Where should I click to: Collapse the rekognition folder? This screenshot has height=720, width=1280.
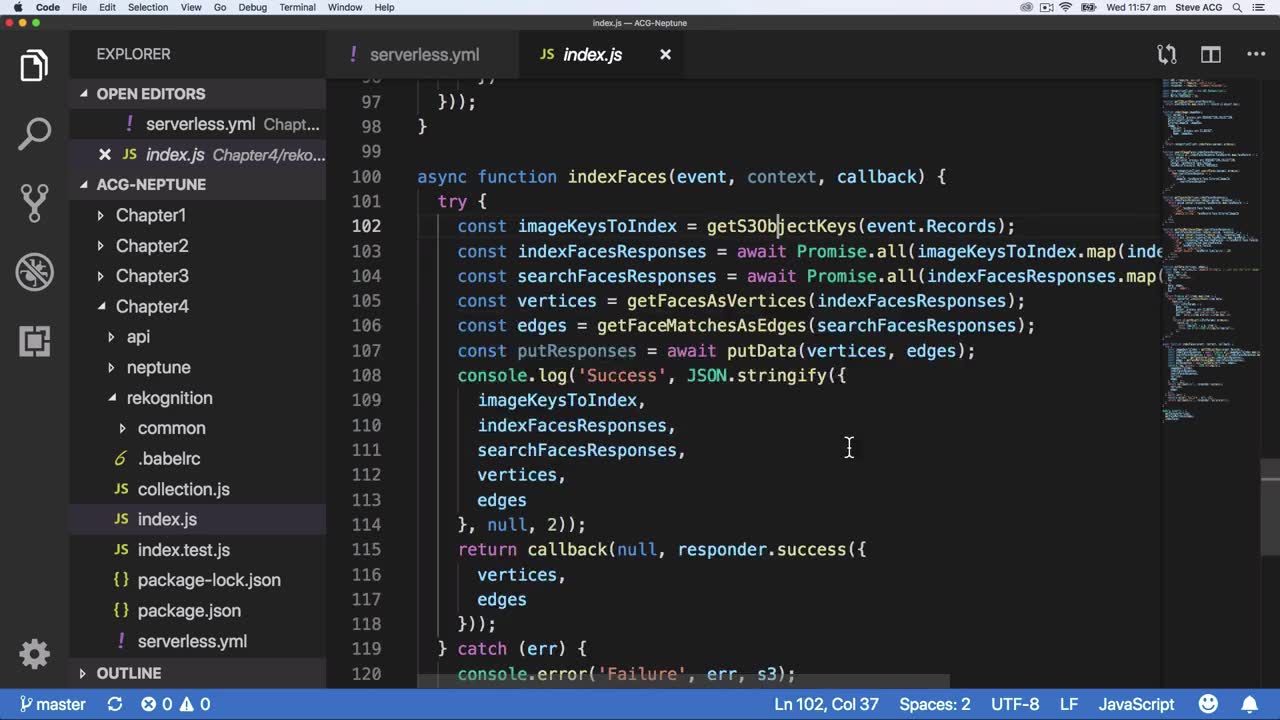(168, 398)
